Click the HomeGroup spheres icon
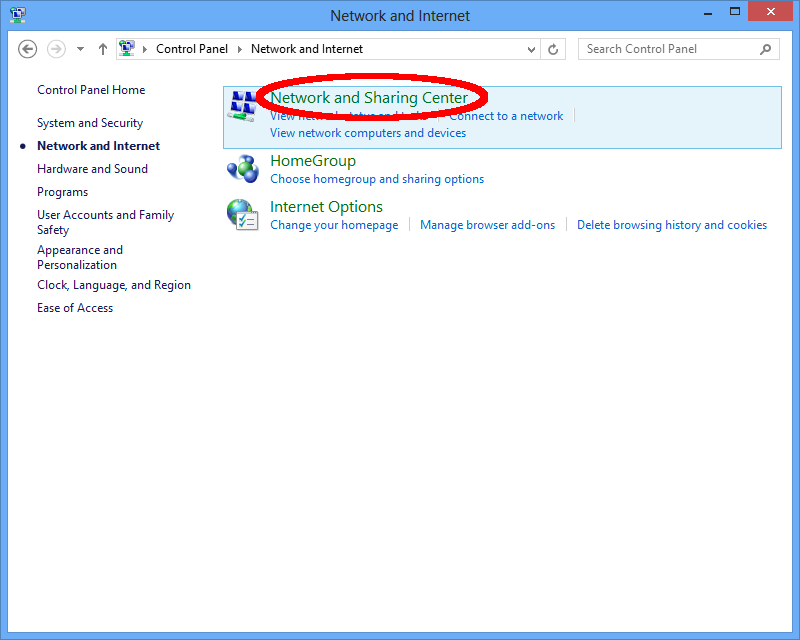Screen dimensions: 800x640 tap(243, 168)
